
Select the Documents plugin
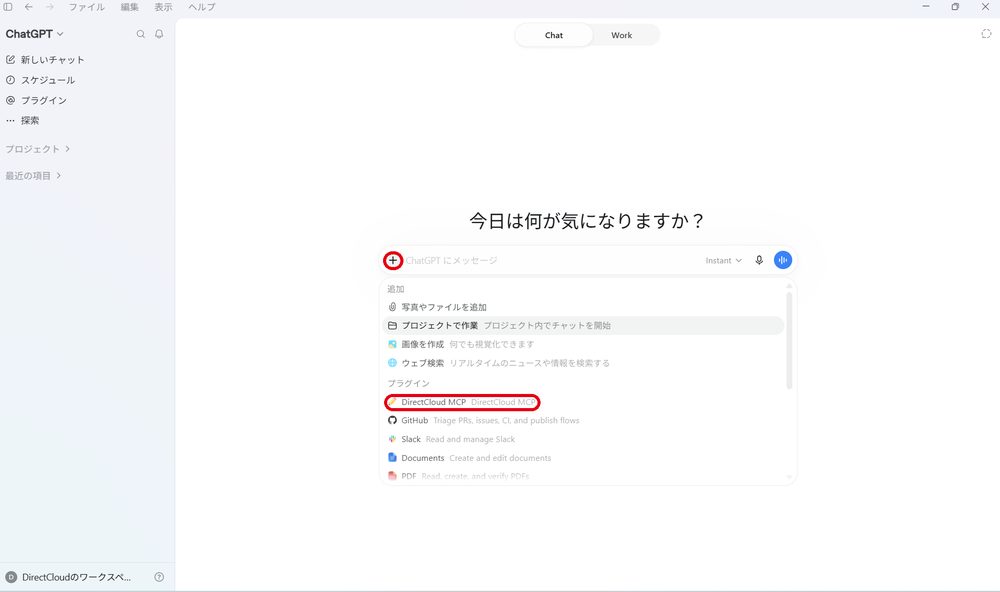583,458
